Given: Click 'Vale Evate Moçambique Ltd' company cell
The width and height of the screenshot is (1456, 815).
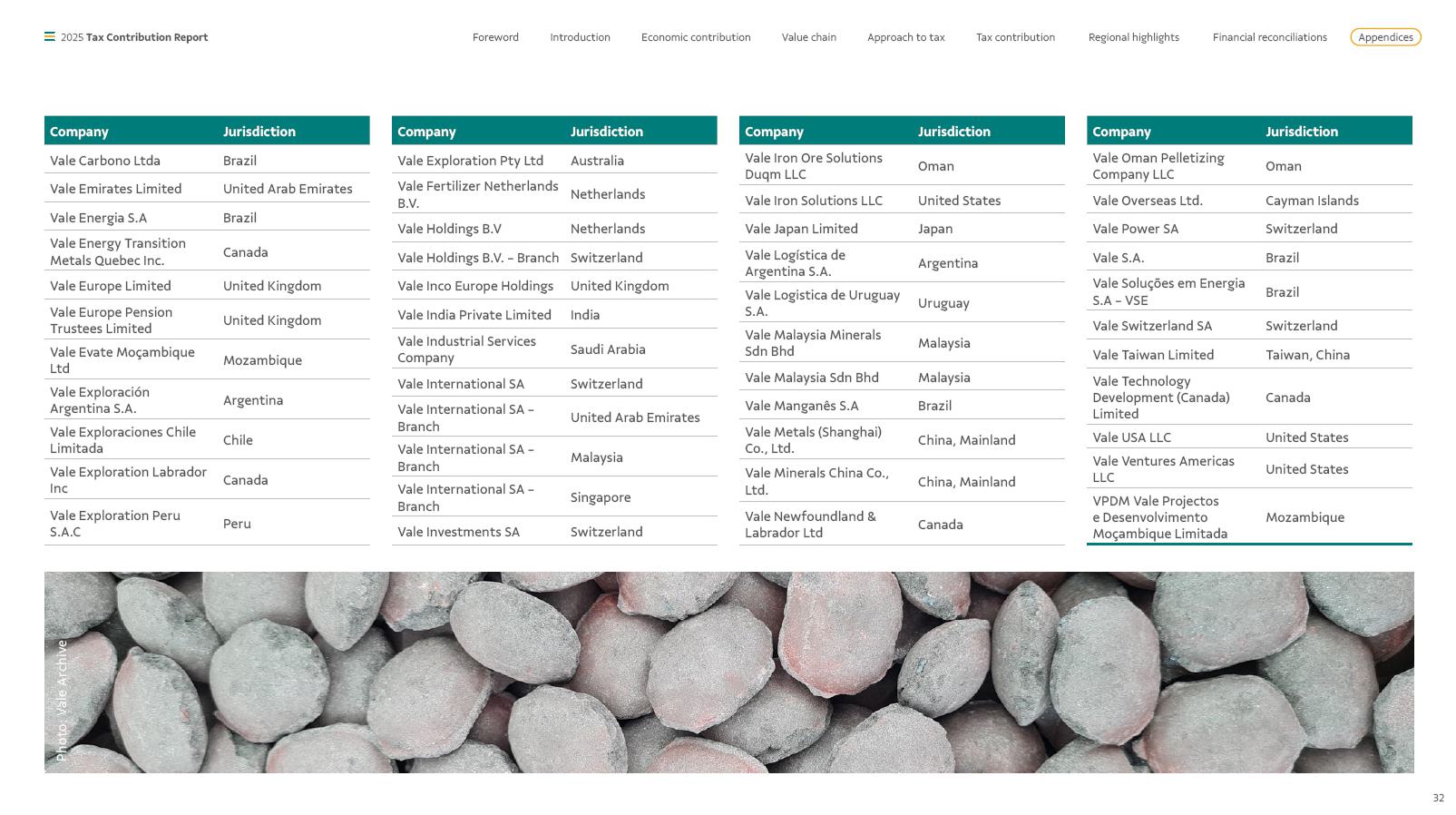Looking at the screenshot, I should [x=122, y=360].
